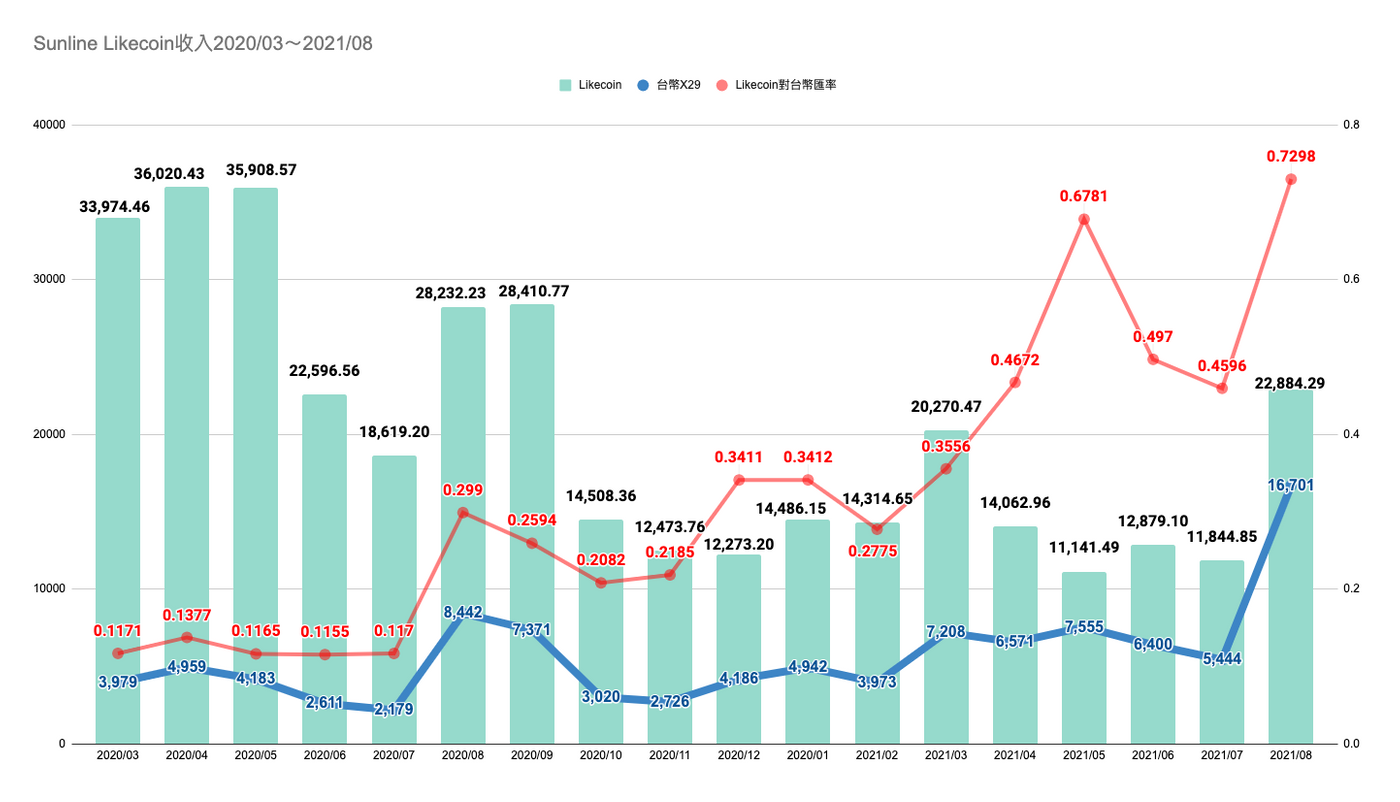
Task: Click the bar value label 12,273.20
Action: [x=739, y=545]
